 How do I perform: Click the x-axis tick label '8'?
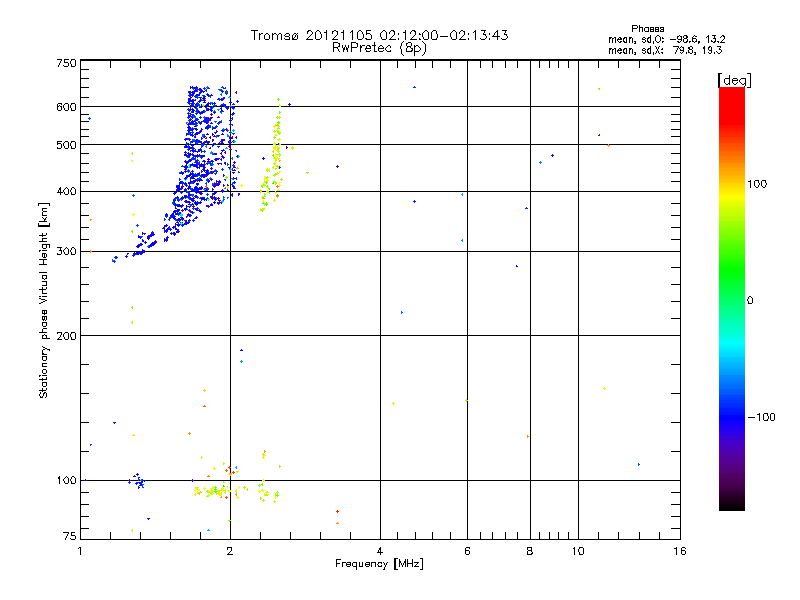tap(530, 551)
